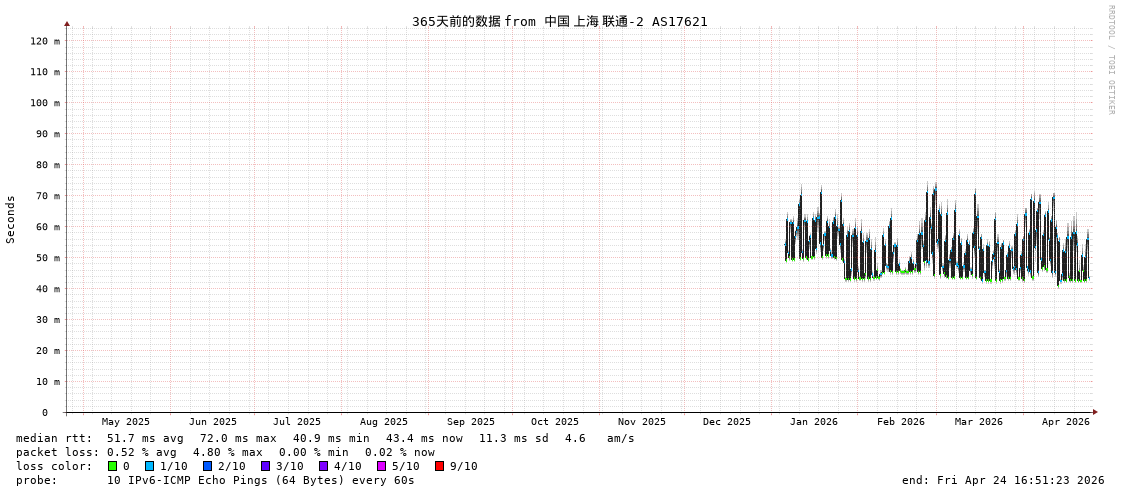The height and width of the screenshot is (494, 1121).
Task: Click the Seconds y-axis title
Action: coord(11,219)
